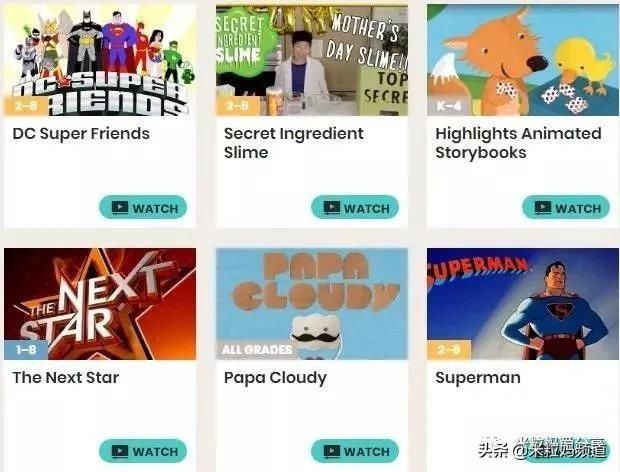This screenshot has height=472, width=620.
Task: Open The Next Star thumbnail image
Action: click(100, 304)
